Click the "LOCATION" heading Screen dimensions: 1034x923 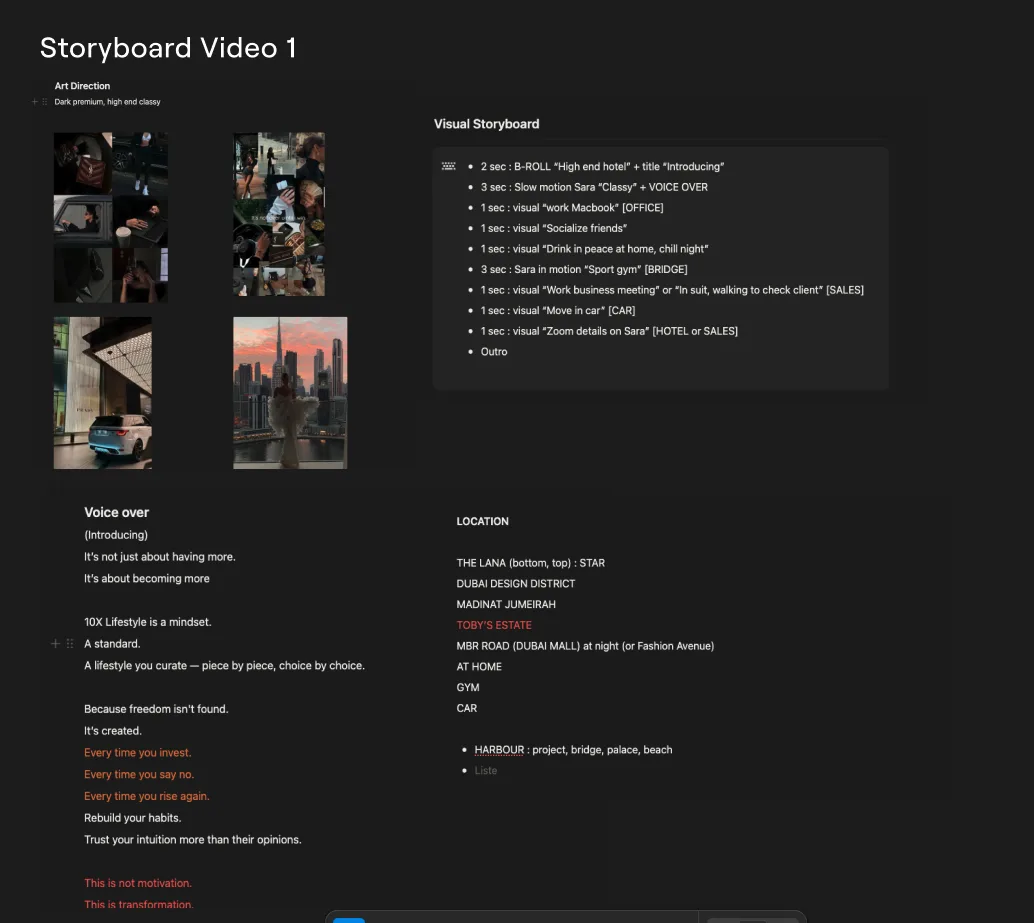483,521
